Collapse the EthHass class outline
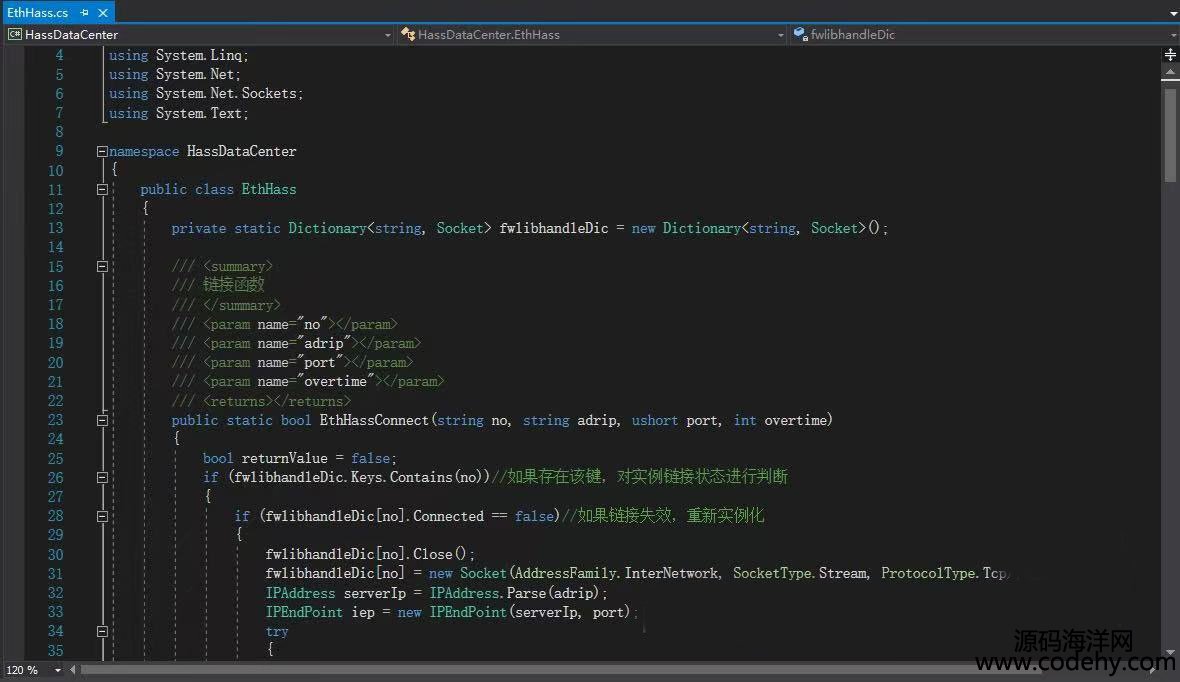 point(102,190)
